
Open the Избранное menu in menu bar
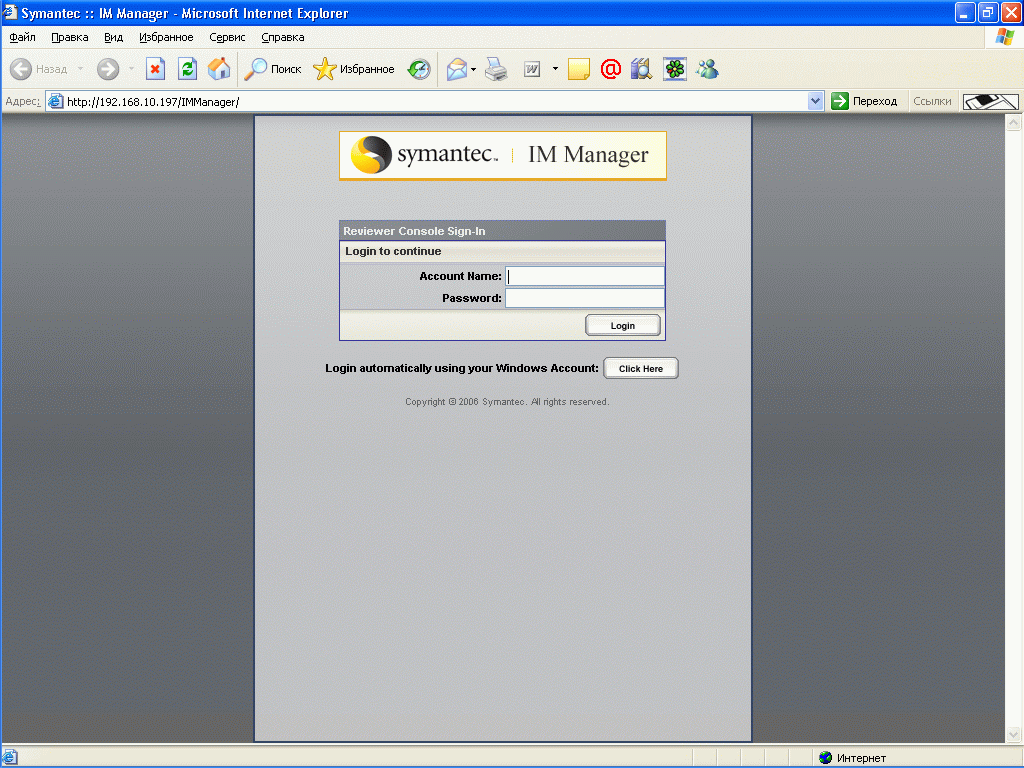[x=166, y=37]
